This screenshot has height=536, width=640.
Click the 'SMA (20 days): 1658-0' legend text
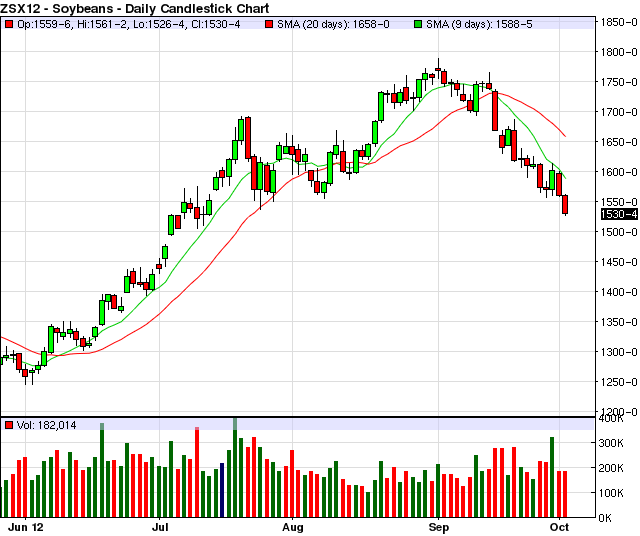point(333,24)
